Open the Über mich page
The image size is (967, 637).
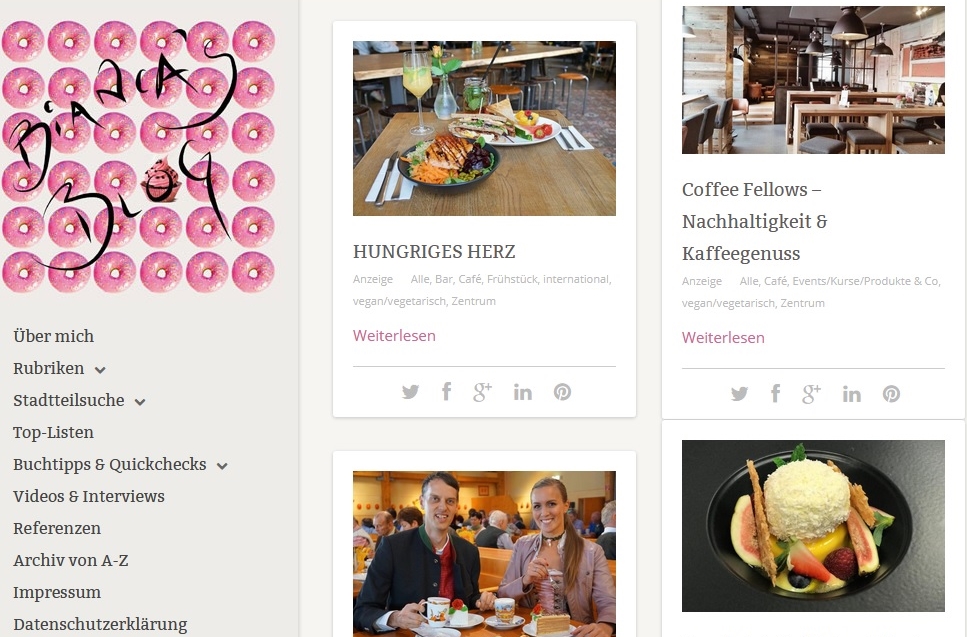coord(54,336)
